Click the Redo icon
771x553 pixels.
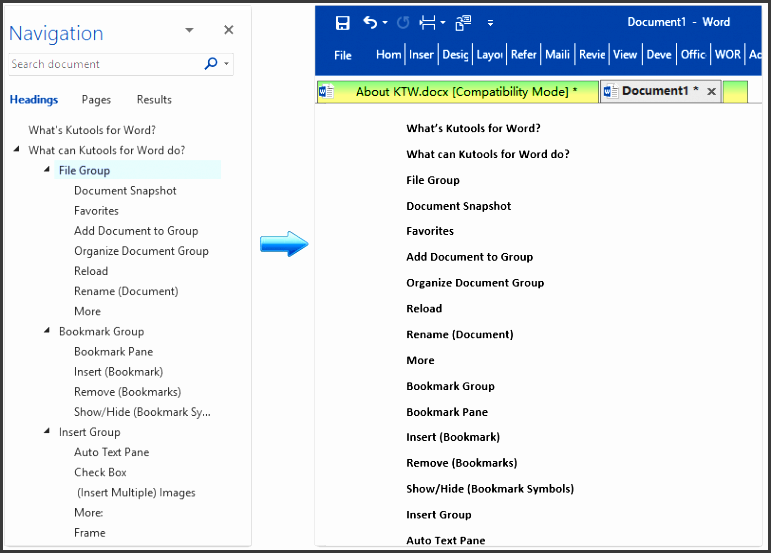403,23
